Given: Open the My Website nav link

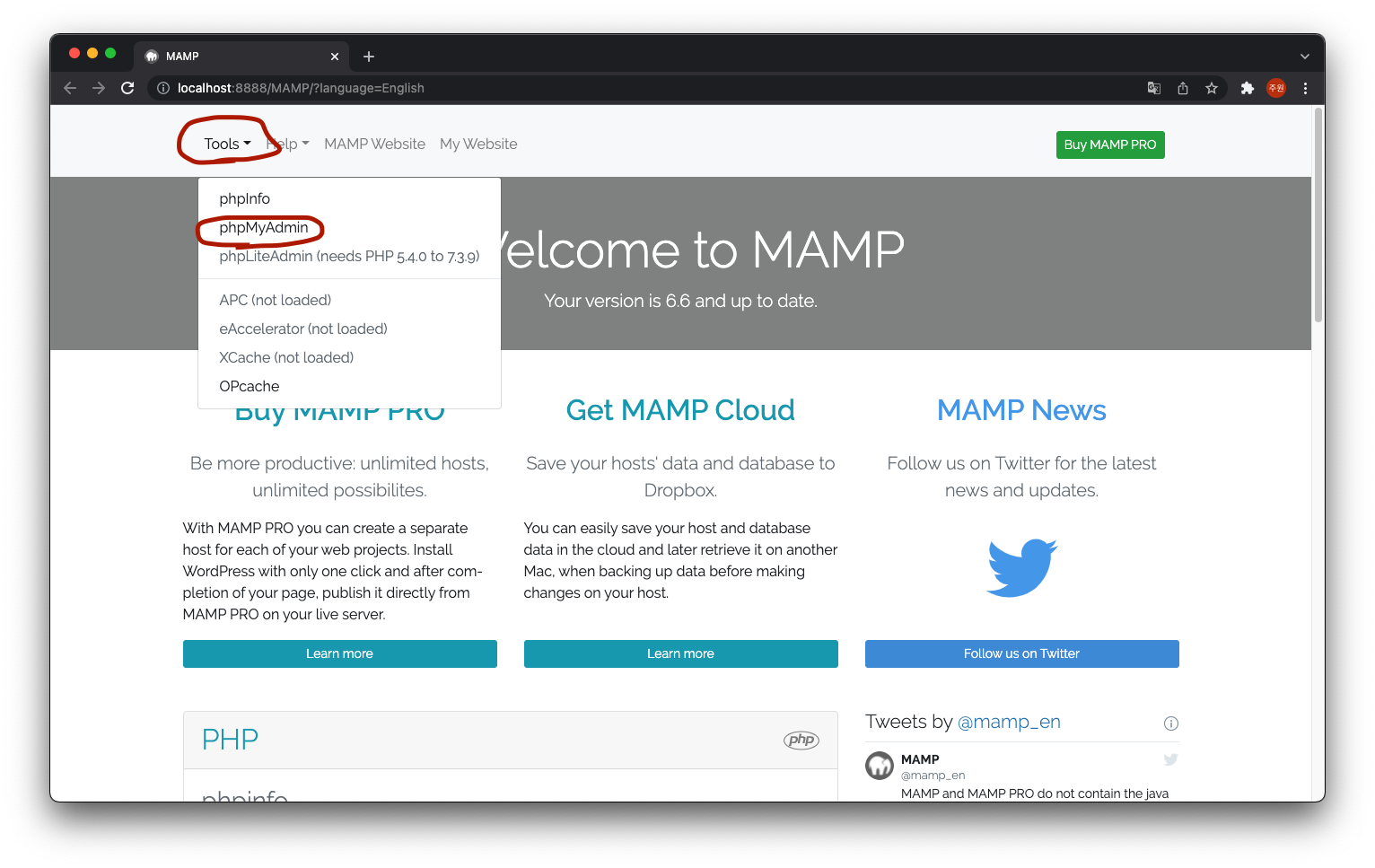Looking at the screenshot, I should coord(478,144).
